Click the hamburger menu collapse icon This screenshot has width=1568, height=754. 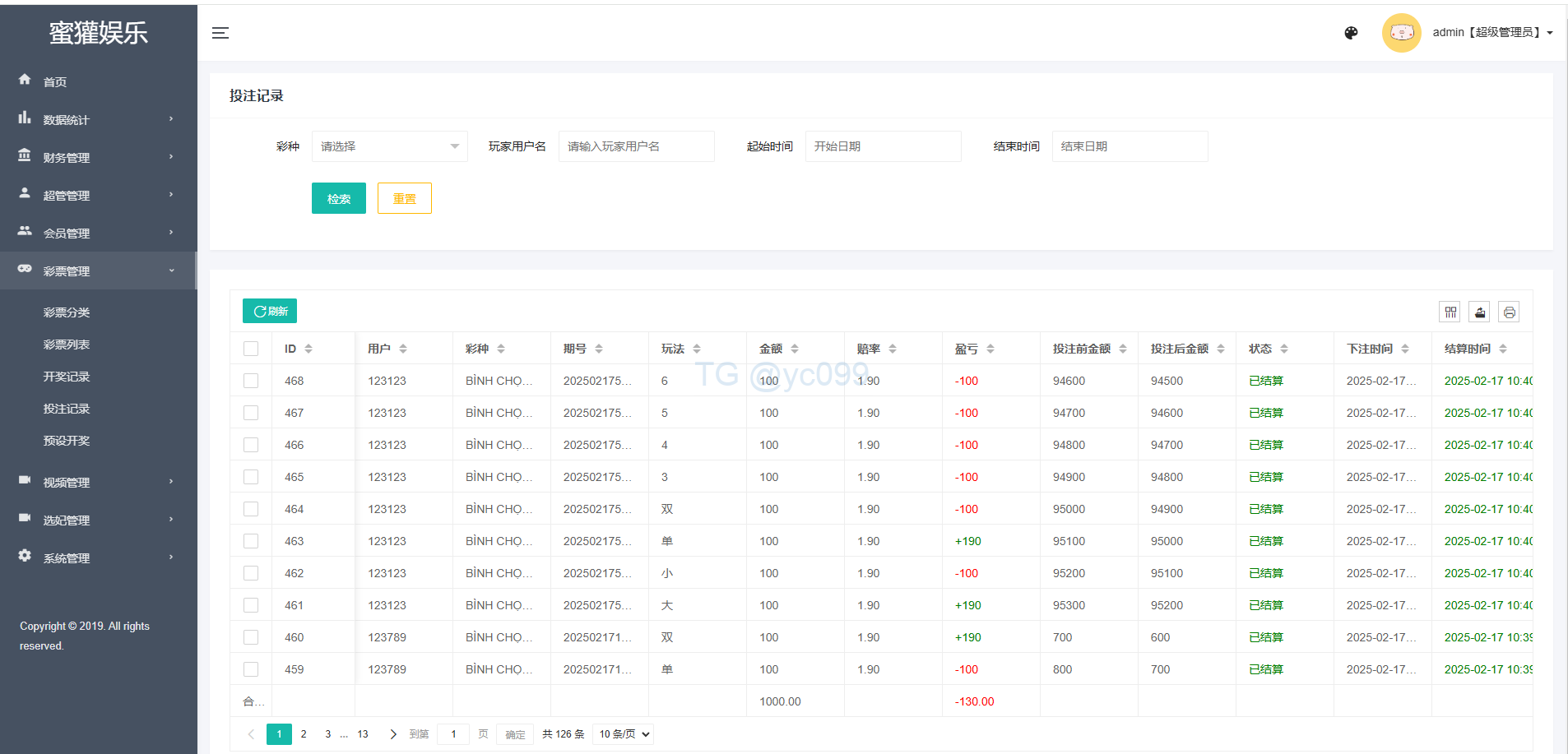click(220, 33)
